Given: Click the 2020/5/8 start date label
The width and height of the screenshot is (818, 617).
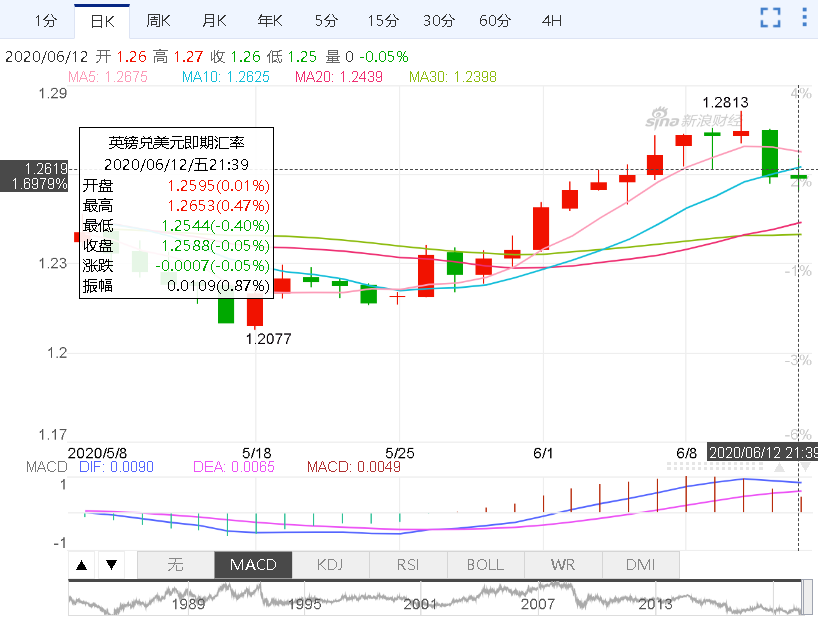Looking at the screenshot, I should coord(97,453).
